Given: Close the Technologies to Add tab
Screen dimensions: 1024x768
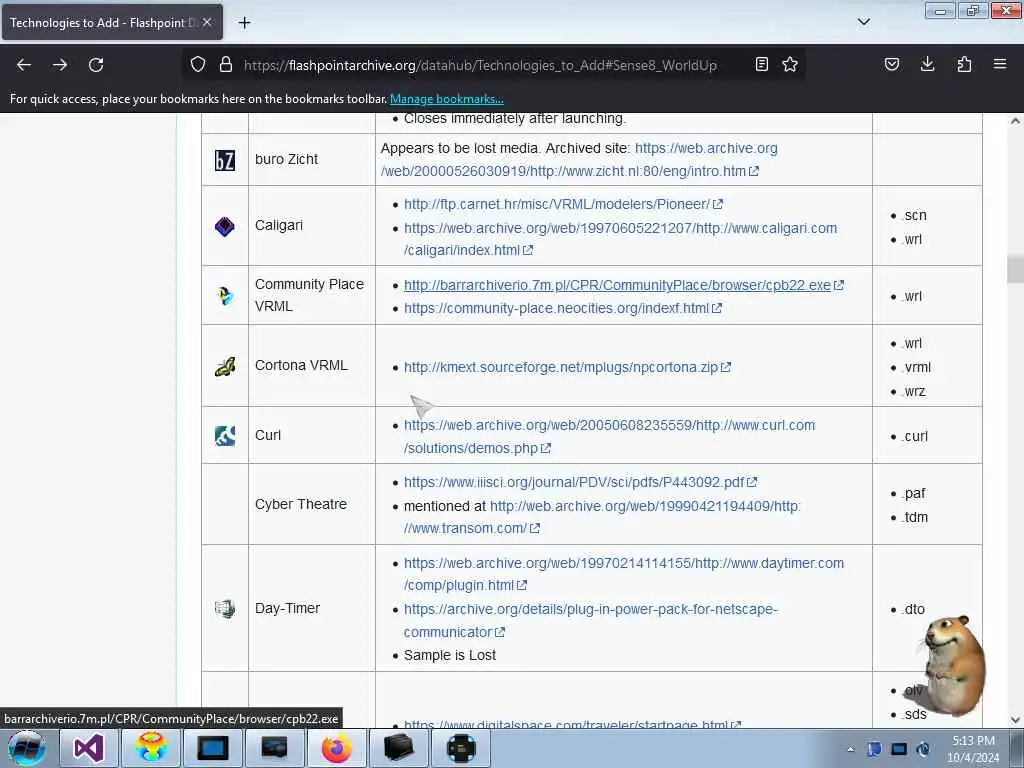Looking at the screenshot, I should [x=207, y=22].
